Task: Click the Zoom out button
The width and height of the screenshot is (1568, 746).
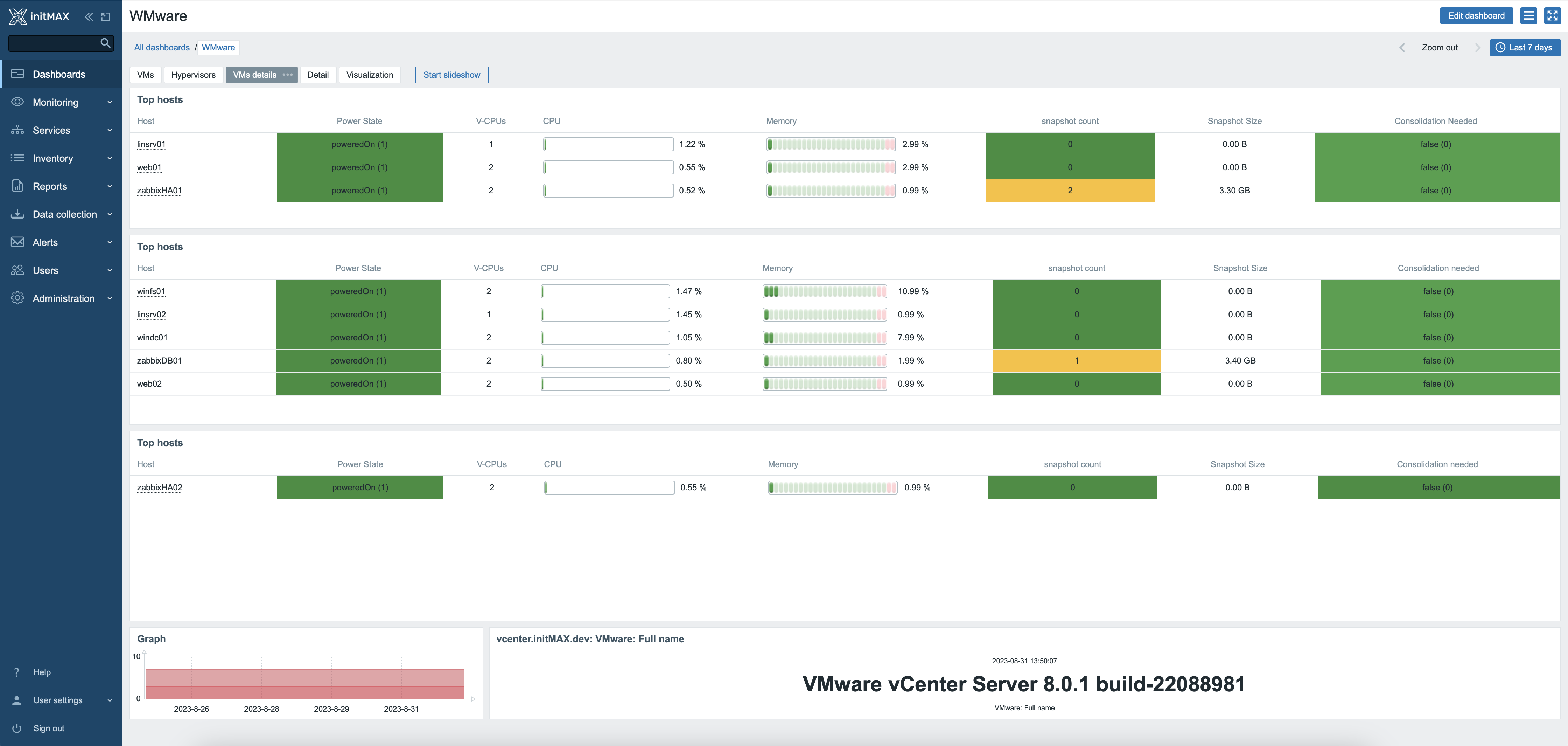Action: 1440,48
